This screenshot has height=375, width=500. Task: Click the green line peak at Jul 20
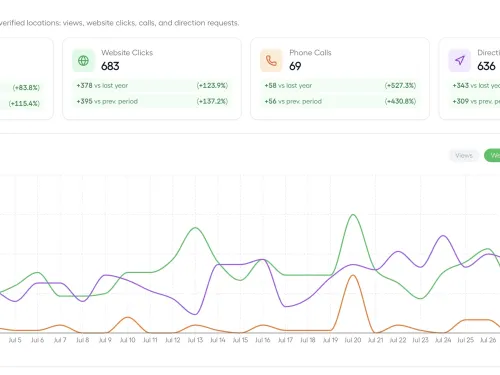(x=353, y=215)
